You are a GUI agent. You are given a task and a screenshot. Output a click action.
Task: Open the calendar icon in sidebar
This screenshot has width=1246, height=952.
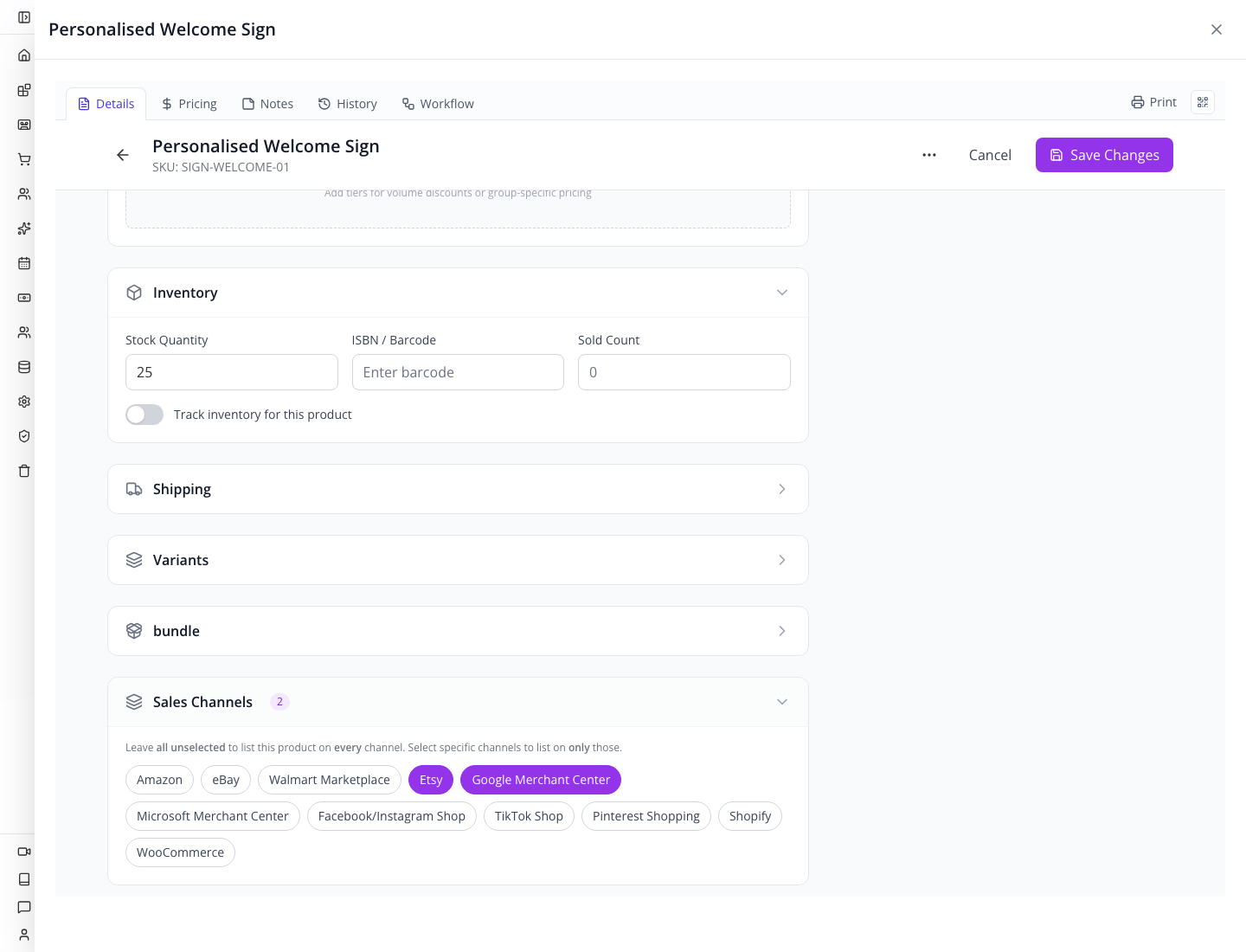pyautogui.click(x=24, y=263)
